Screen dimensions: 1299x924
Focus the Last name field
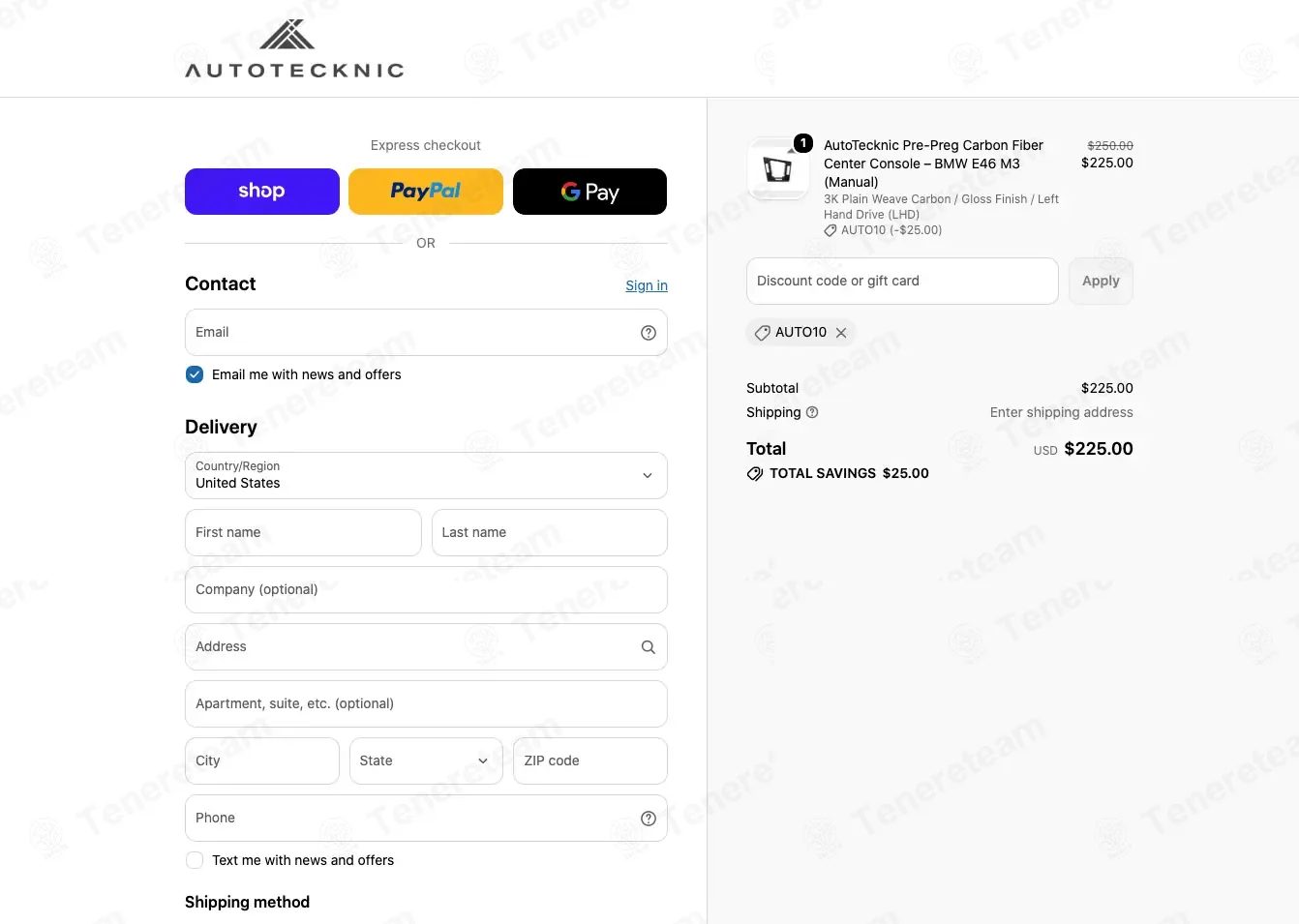550,532
